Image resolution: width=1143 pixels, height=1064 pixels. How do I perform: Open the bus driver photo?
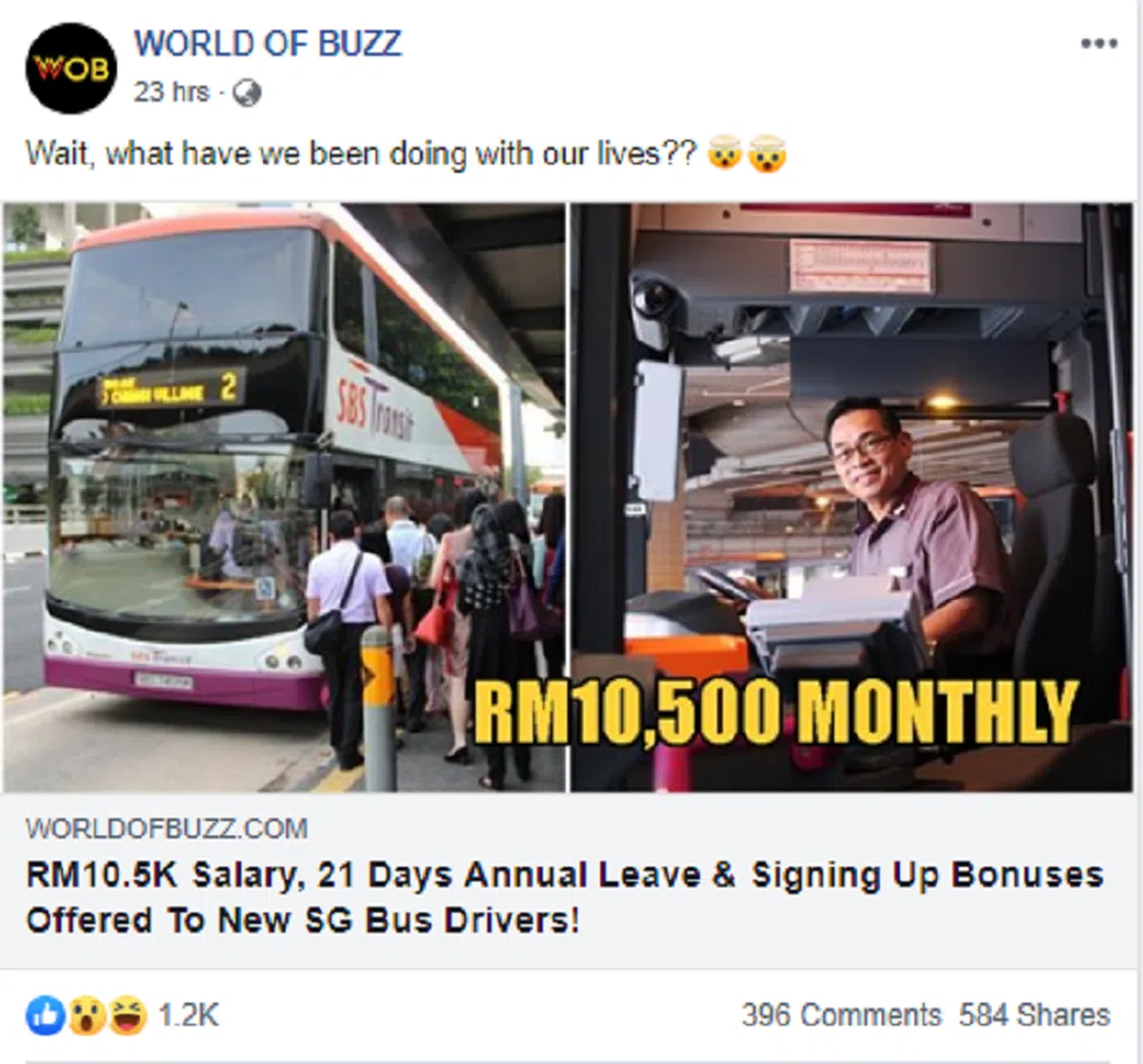click(x=852, y=496)
